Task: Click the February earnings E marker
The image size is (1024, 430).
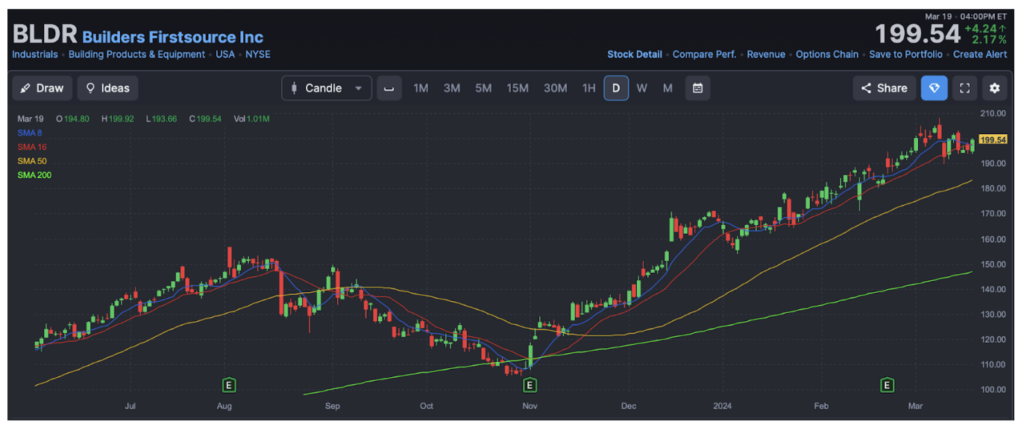Action: click(887, 386)
